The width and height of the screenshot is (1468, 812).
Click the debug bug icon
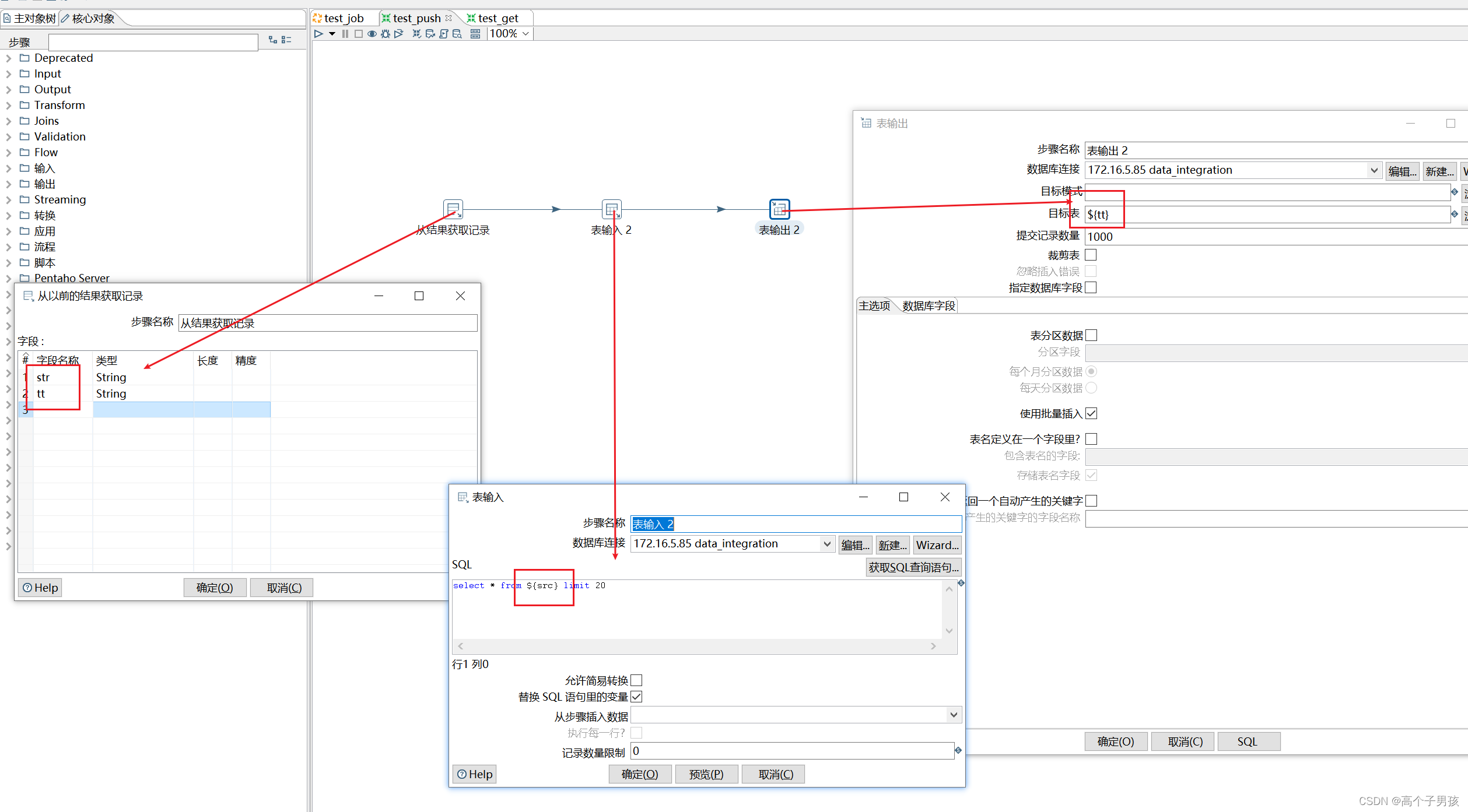385,34
